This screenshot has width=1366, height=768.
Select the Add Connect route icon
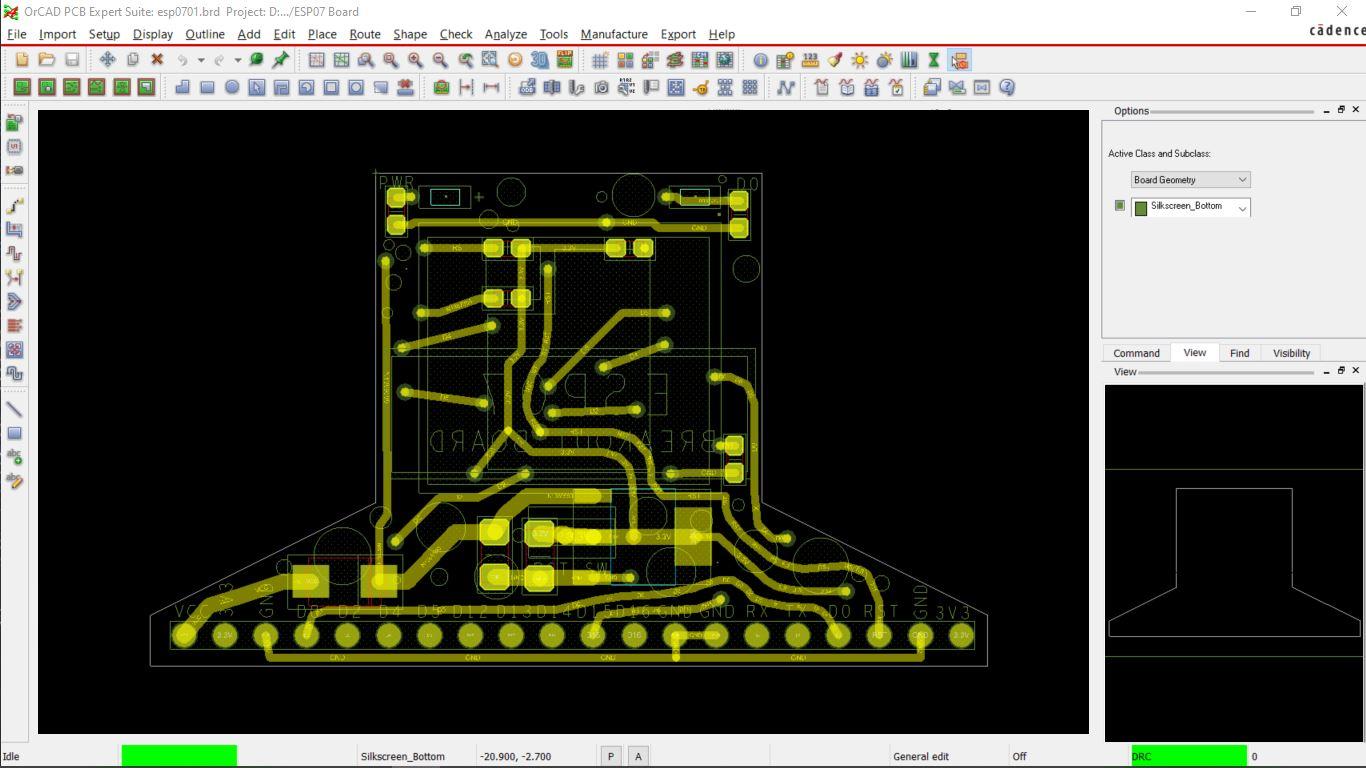pyautogui.click(x=14, y=205)
